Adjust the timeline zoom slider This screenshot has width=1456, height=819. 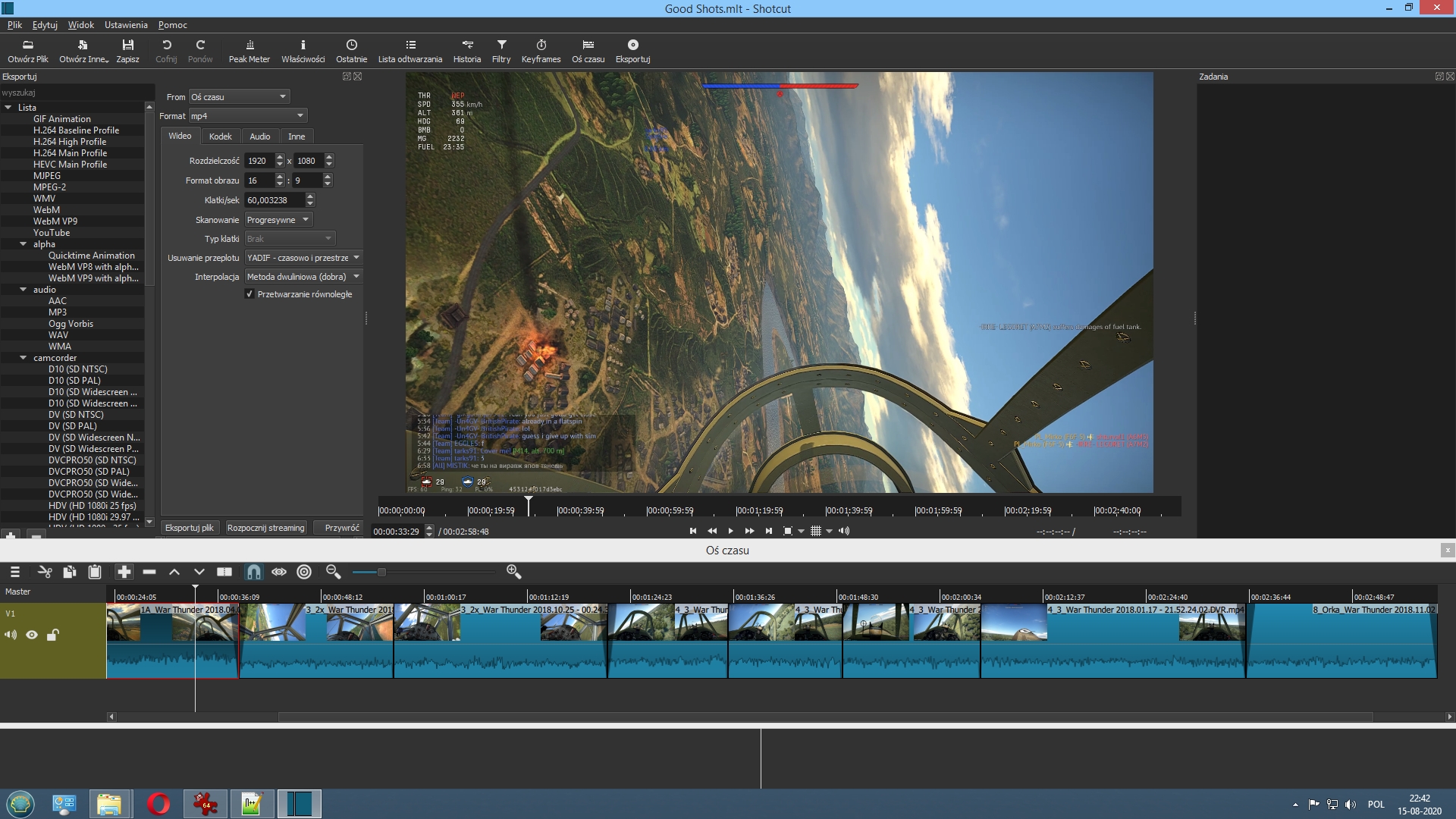click(x=381, y=572)
